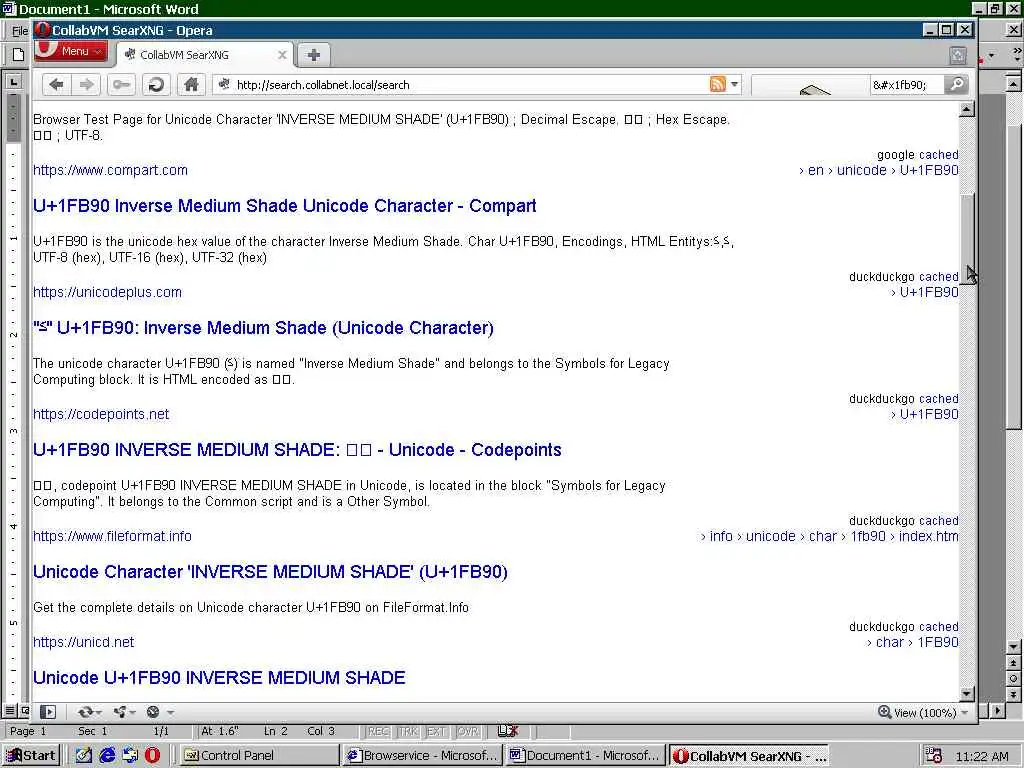The image size is (1024, 768).
Task: Toggle Opera's panels sidebar icon
Action: point(48,712)
